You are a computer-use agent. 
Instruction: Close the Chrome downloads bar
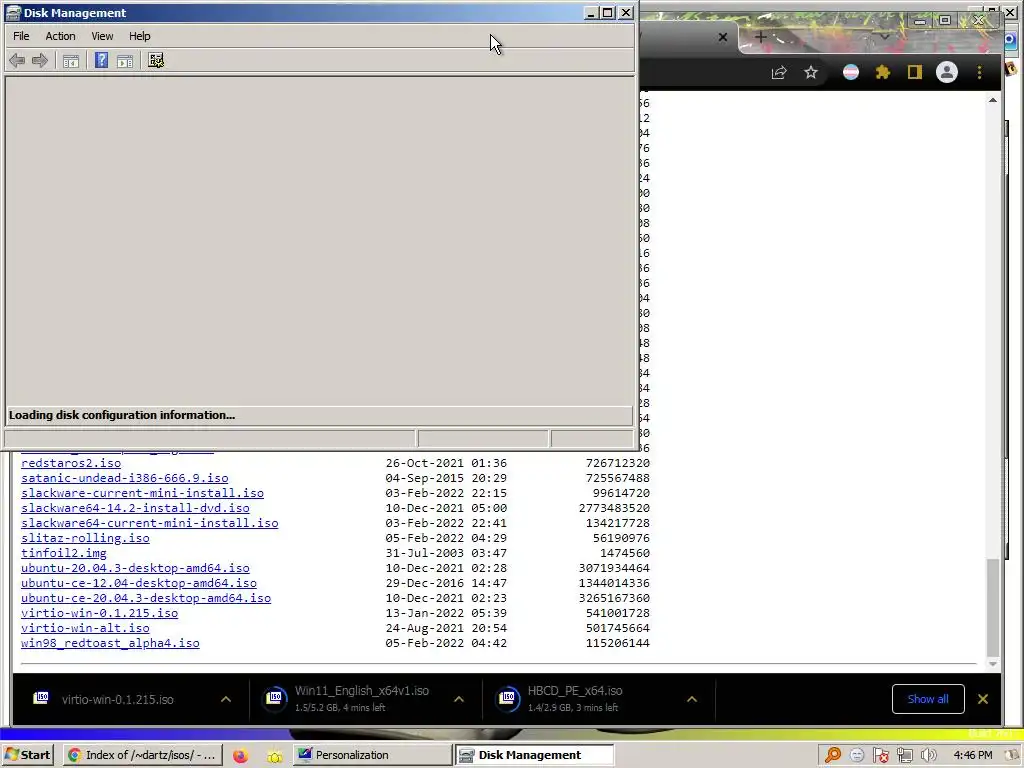(x=983, y=699)
